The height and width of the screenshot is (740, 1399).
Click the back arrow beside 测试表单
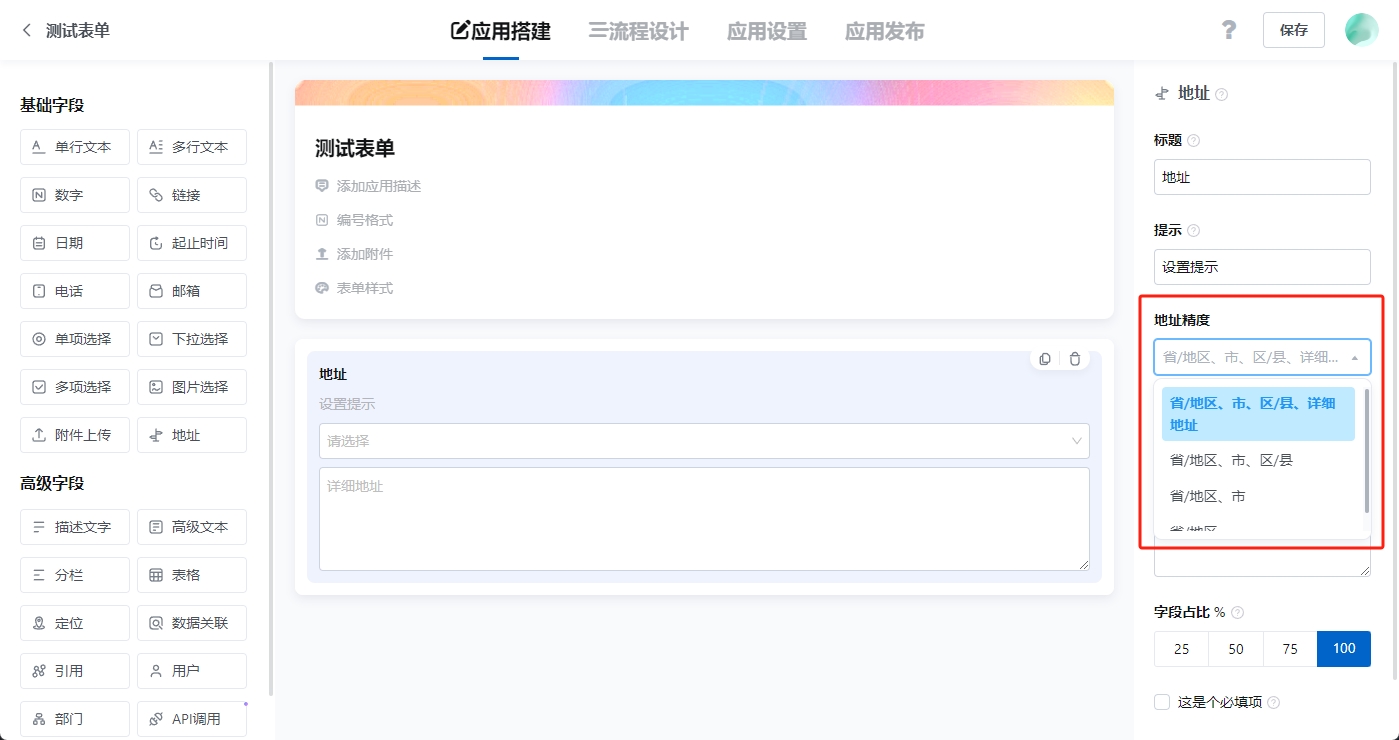point(27,31)
